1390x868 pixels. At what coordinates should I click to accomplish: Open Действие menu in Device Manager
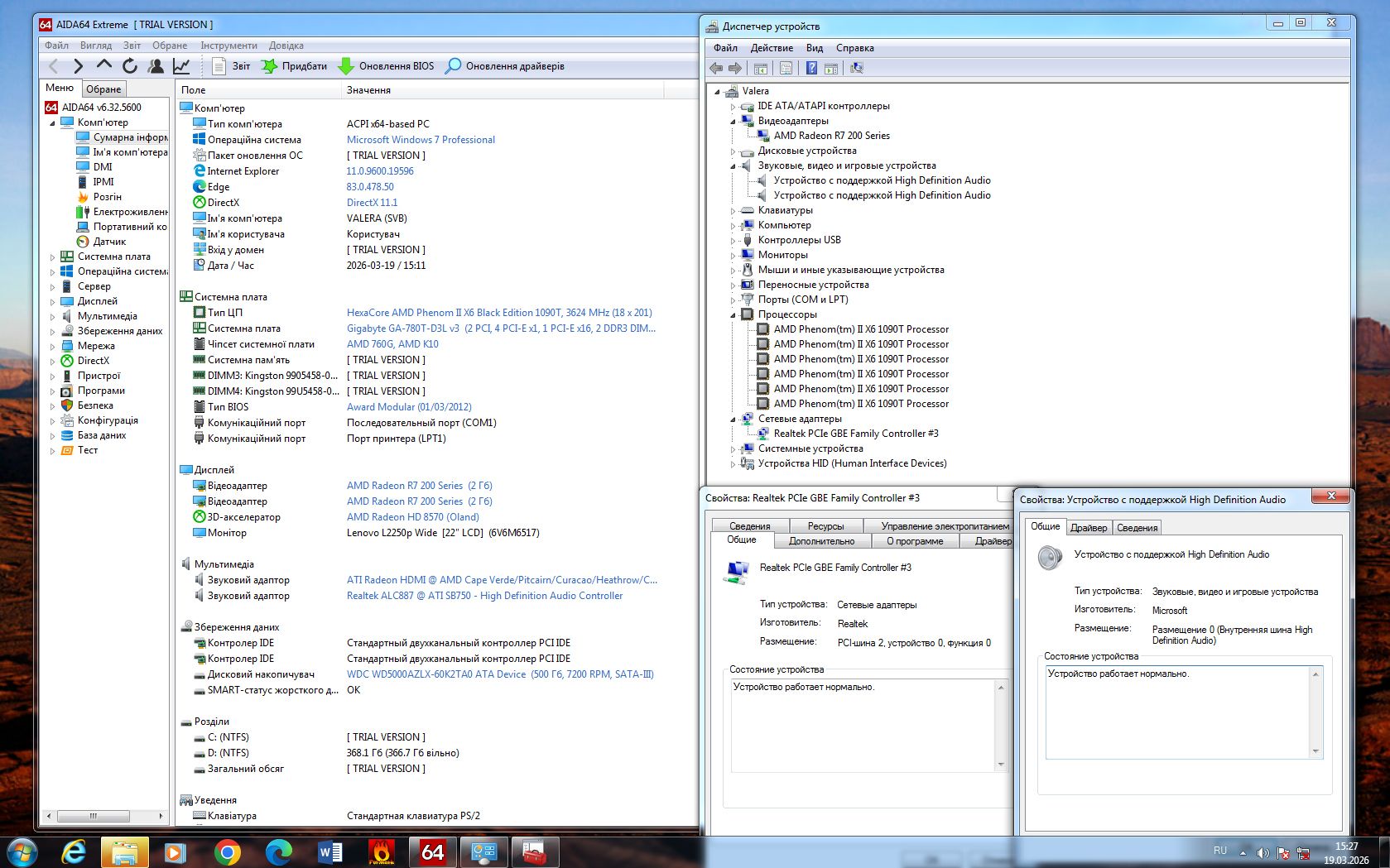(772, 48)
